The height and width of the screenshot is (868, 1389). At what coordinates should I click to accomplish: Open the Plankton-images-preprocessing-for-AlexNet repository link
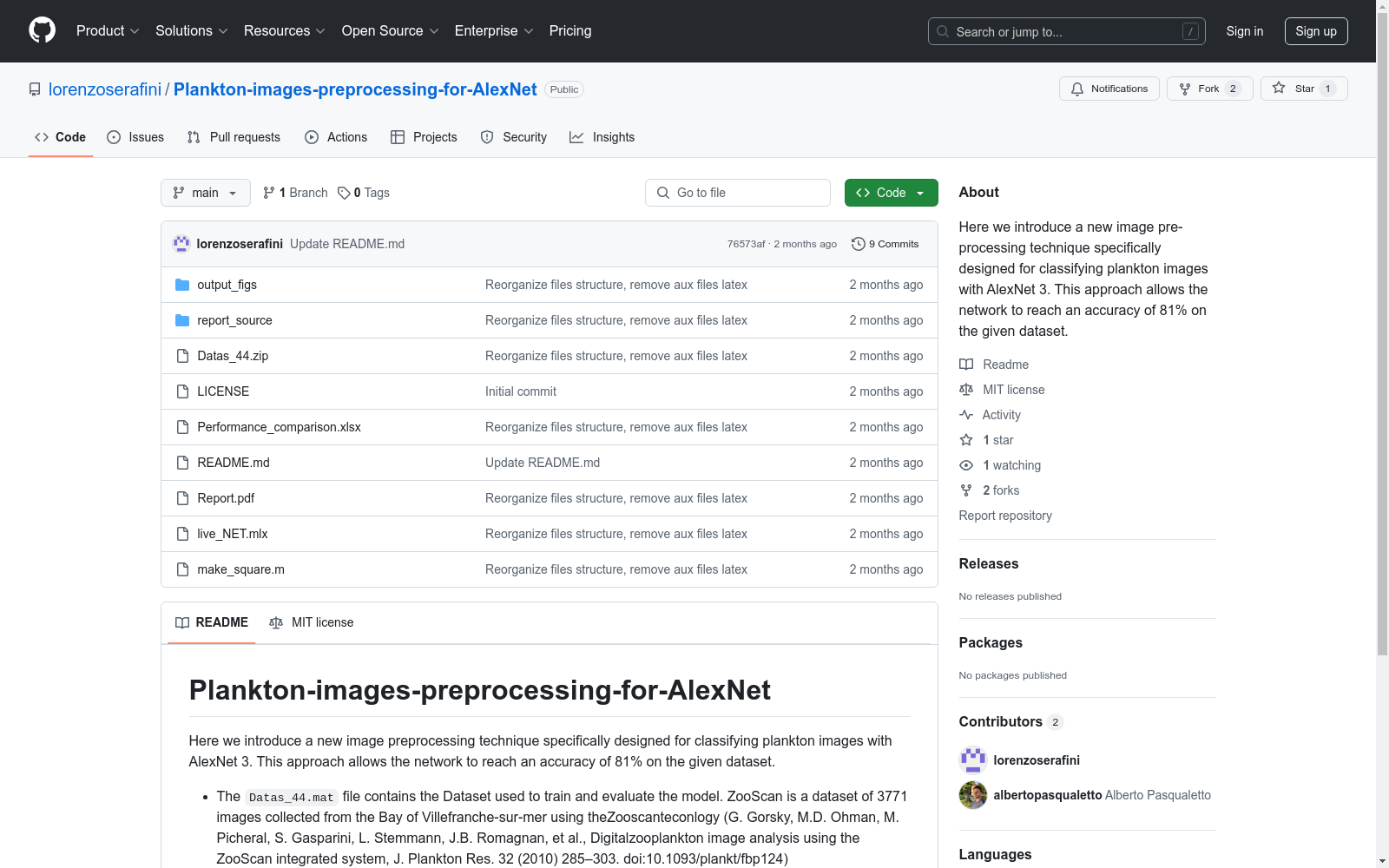355,89
